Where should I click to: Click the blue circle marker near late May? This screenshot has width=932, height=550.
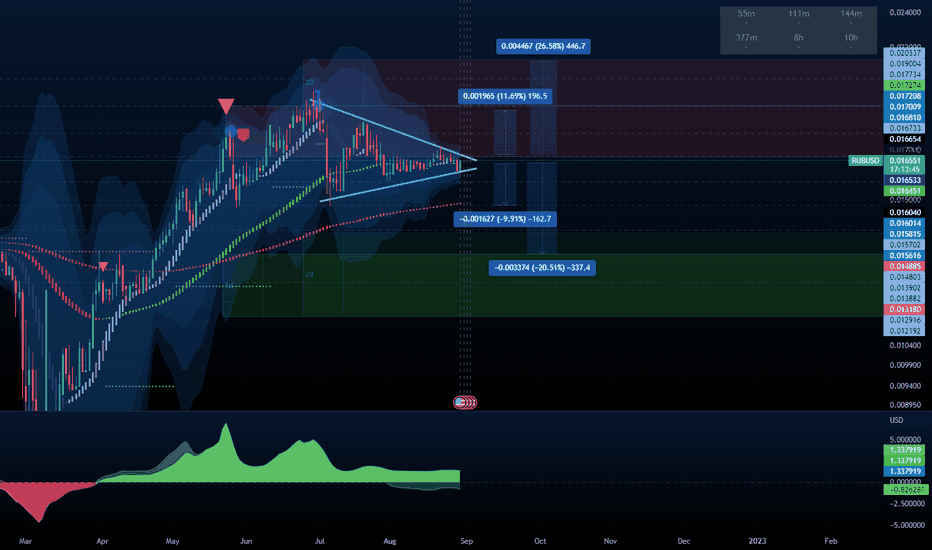[231, 131]
